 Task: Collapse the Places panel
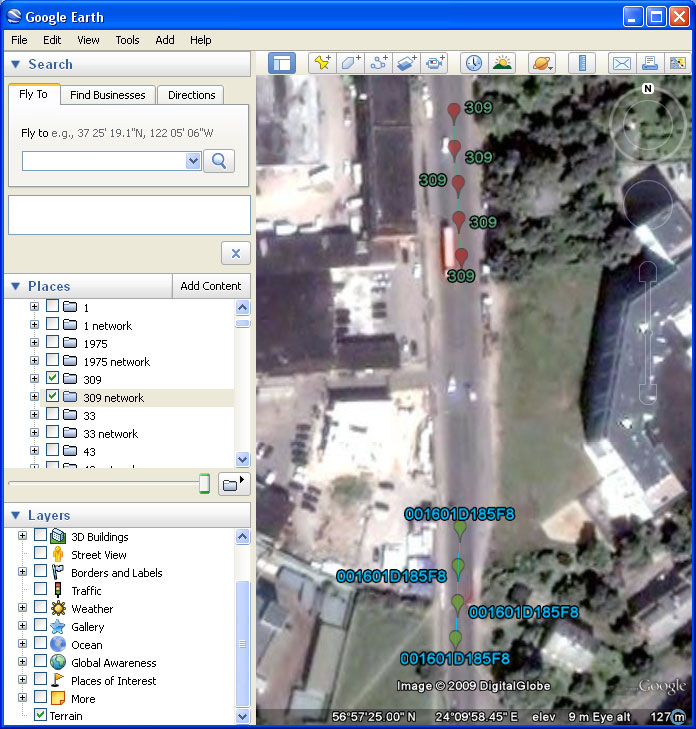tap(15, 286)
